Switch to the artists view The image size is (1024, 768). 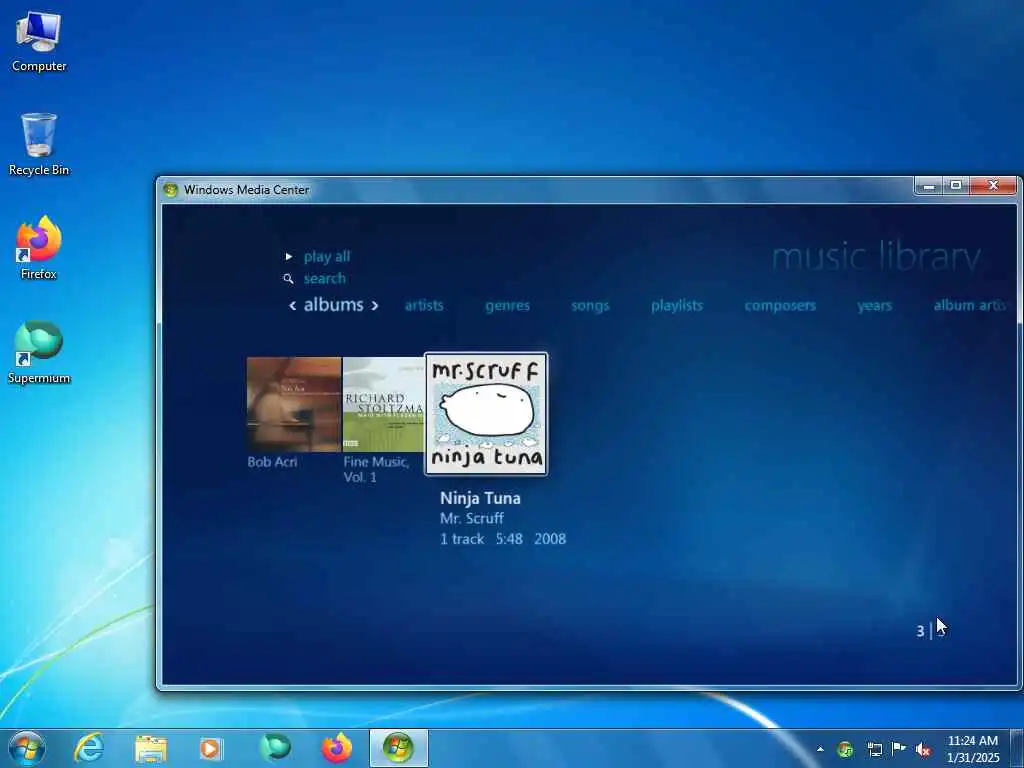coord(424,306)
